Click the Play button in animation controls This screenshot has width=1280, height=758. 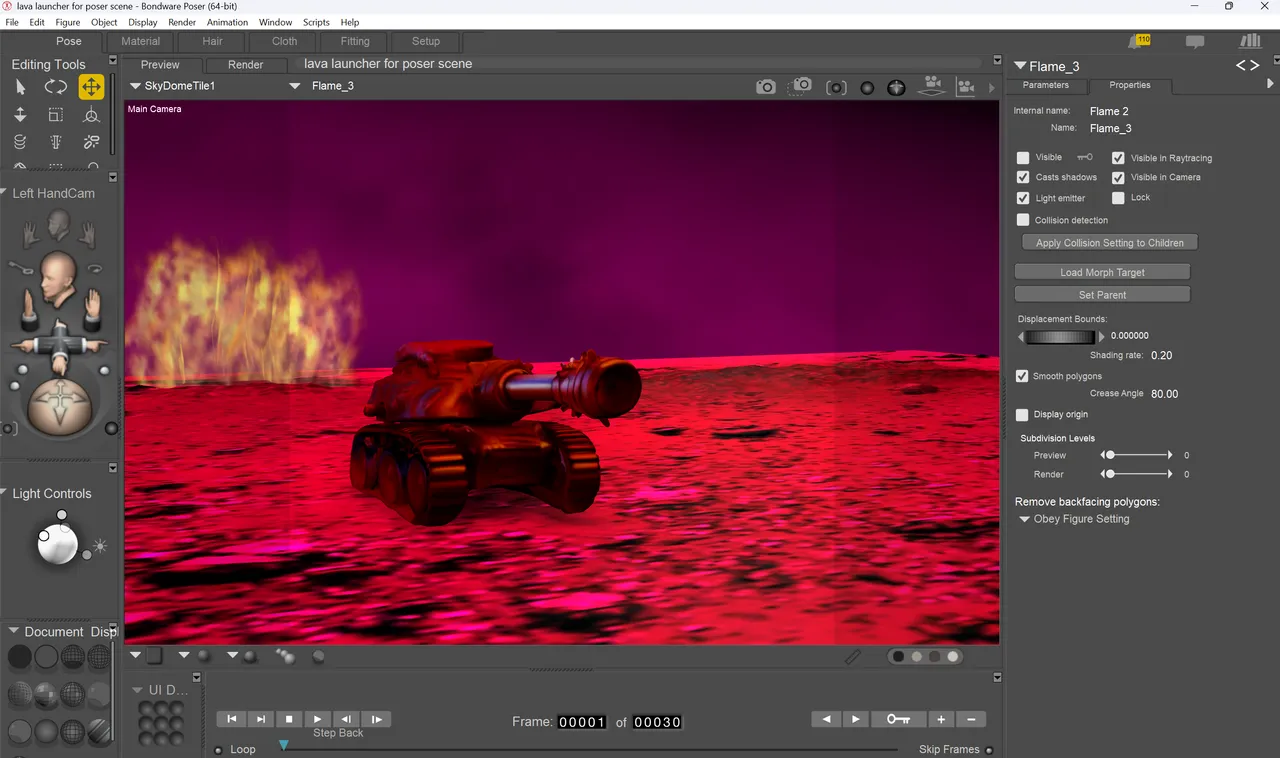point(318,718)
